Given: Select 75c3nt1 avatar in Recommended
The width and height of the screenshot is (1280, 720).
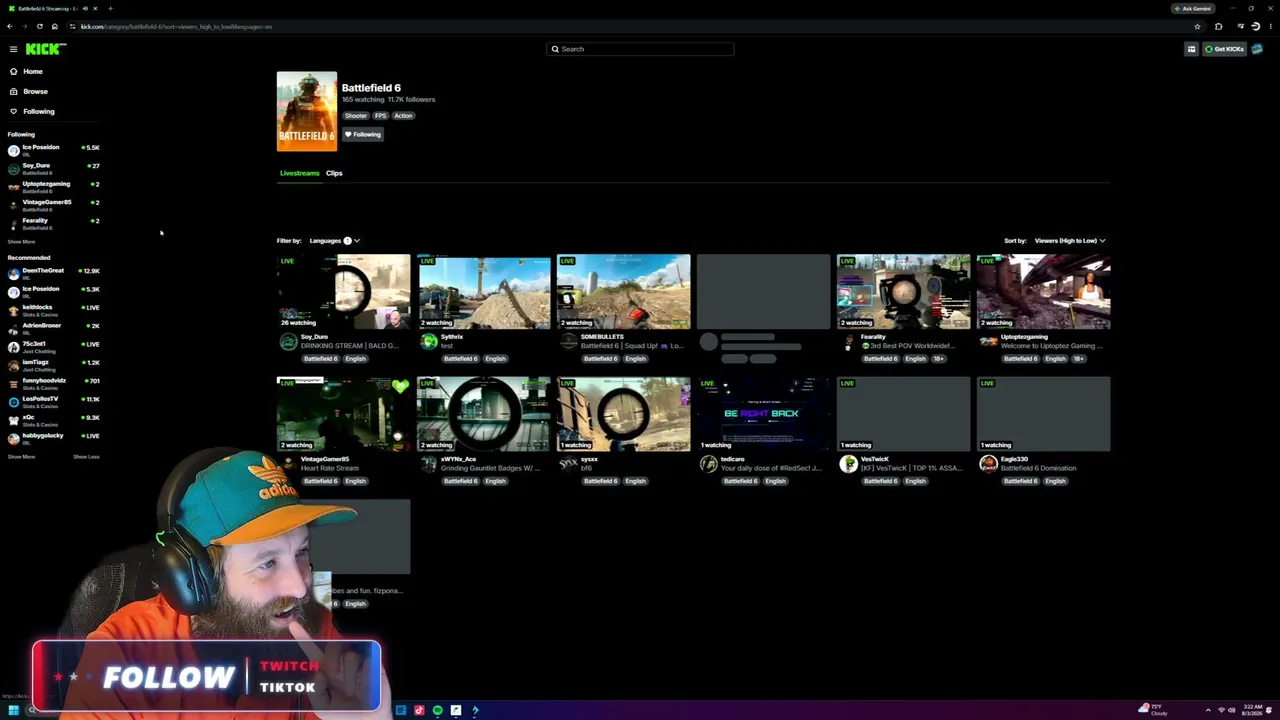Looking at the screenshot, I should [x=13, y=346].
